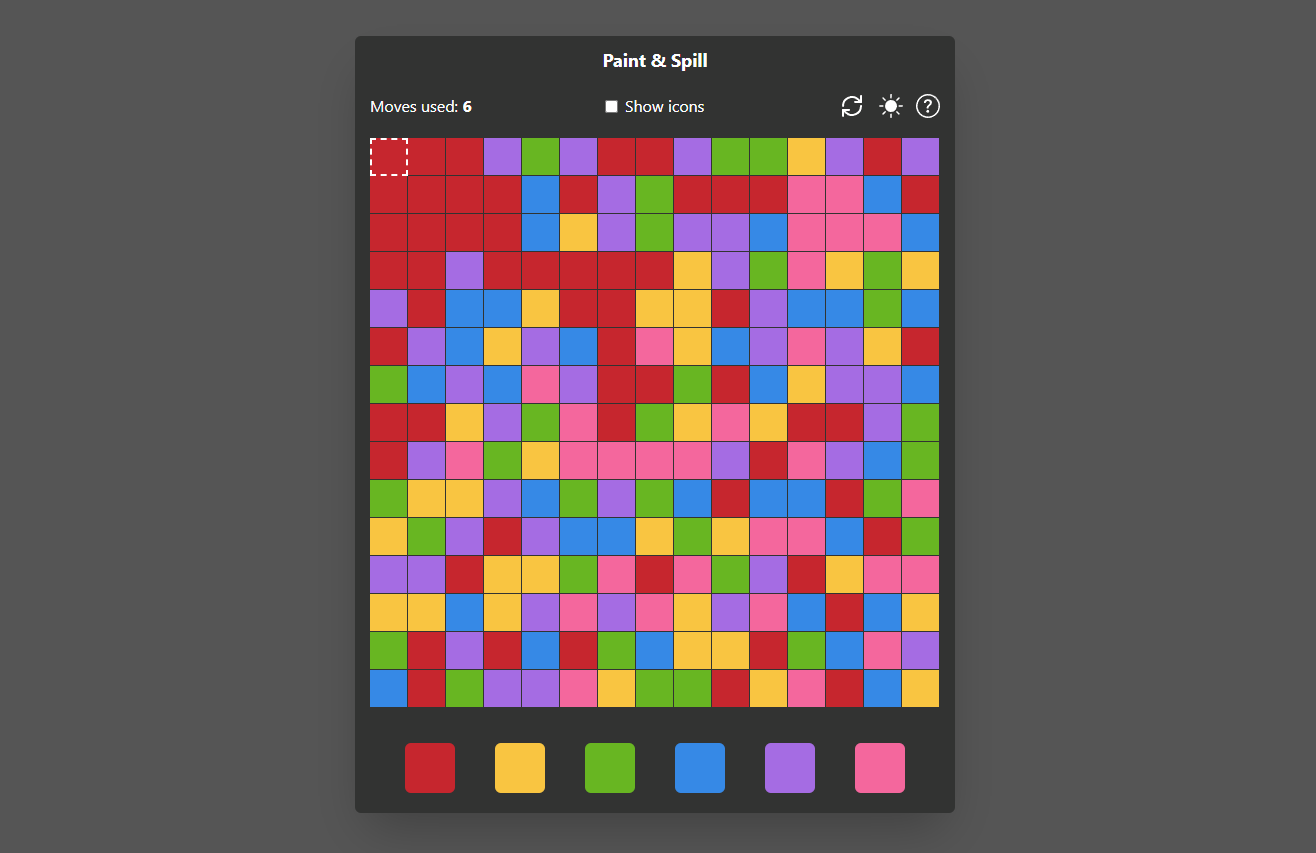Image resolution: width=1316 pixels, height=853 pixels.
Task: Click the purple cell in the top-right corner
Action: pos(920,156)
